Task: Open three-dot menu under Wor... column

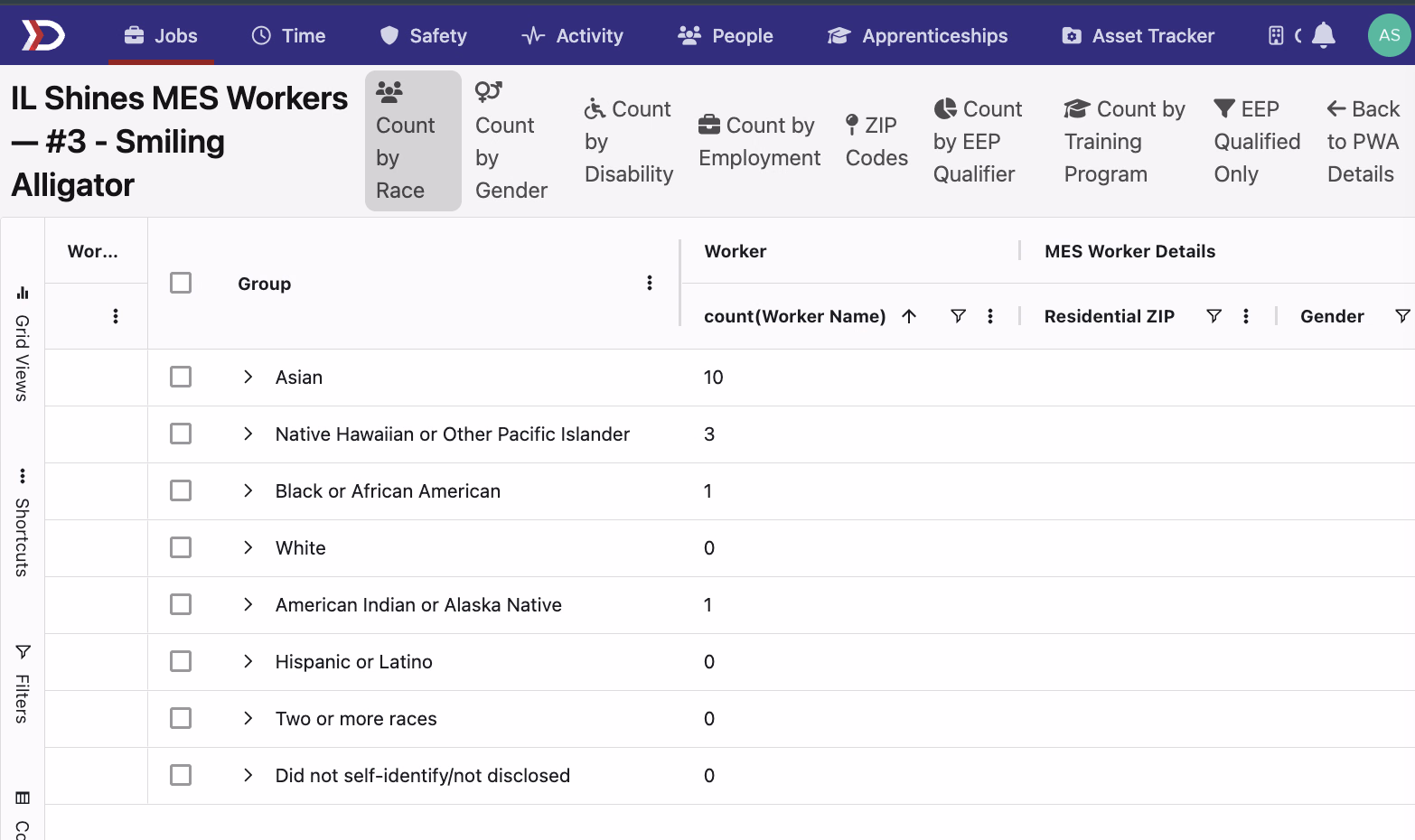Action: (x=116, y=316)
